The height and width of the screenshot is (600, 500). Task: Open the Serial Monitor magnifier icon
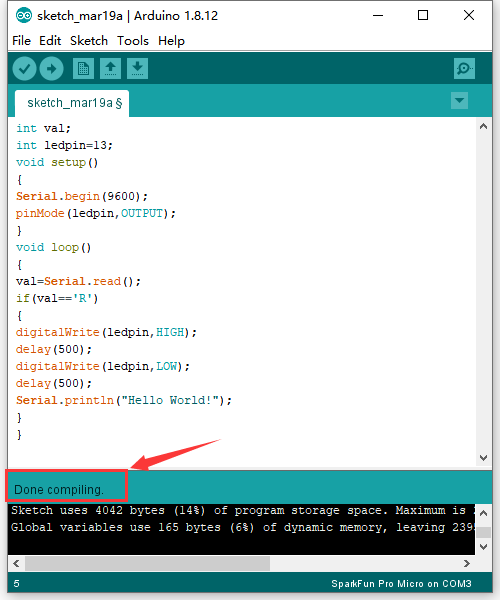pos(464,68)
